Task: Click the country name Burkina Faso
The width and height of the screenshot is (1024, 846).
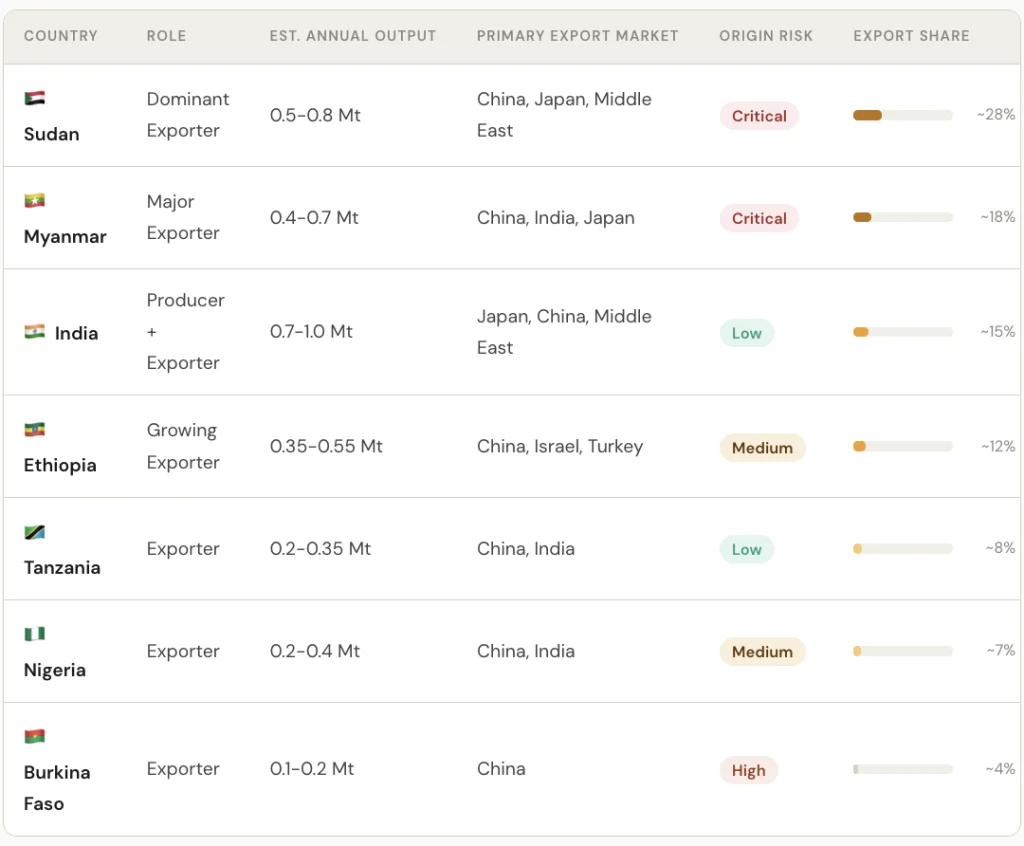Action: [x=57, y=788]
